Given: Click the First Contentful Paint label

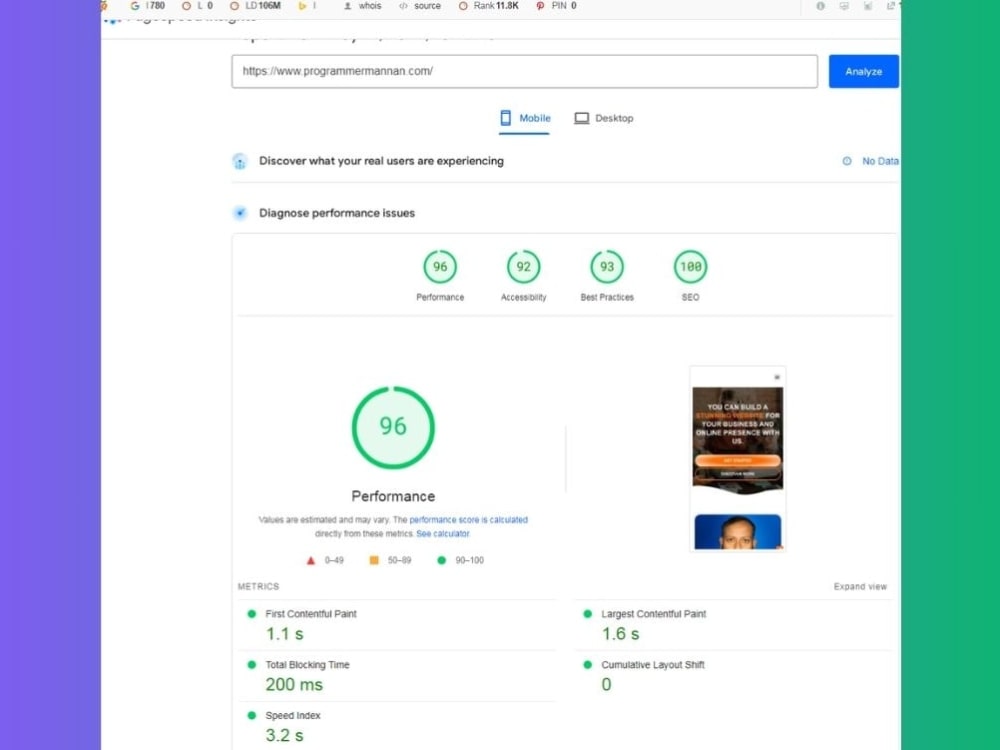Looking at the screenshot, I should point(311,614).
